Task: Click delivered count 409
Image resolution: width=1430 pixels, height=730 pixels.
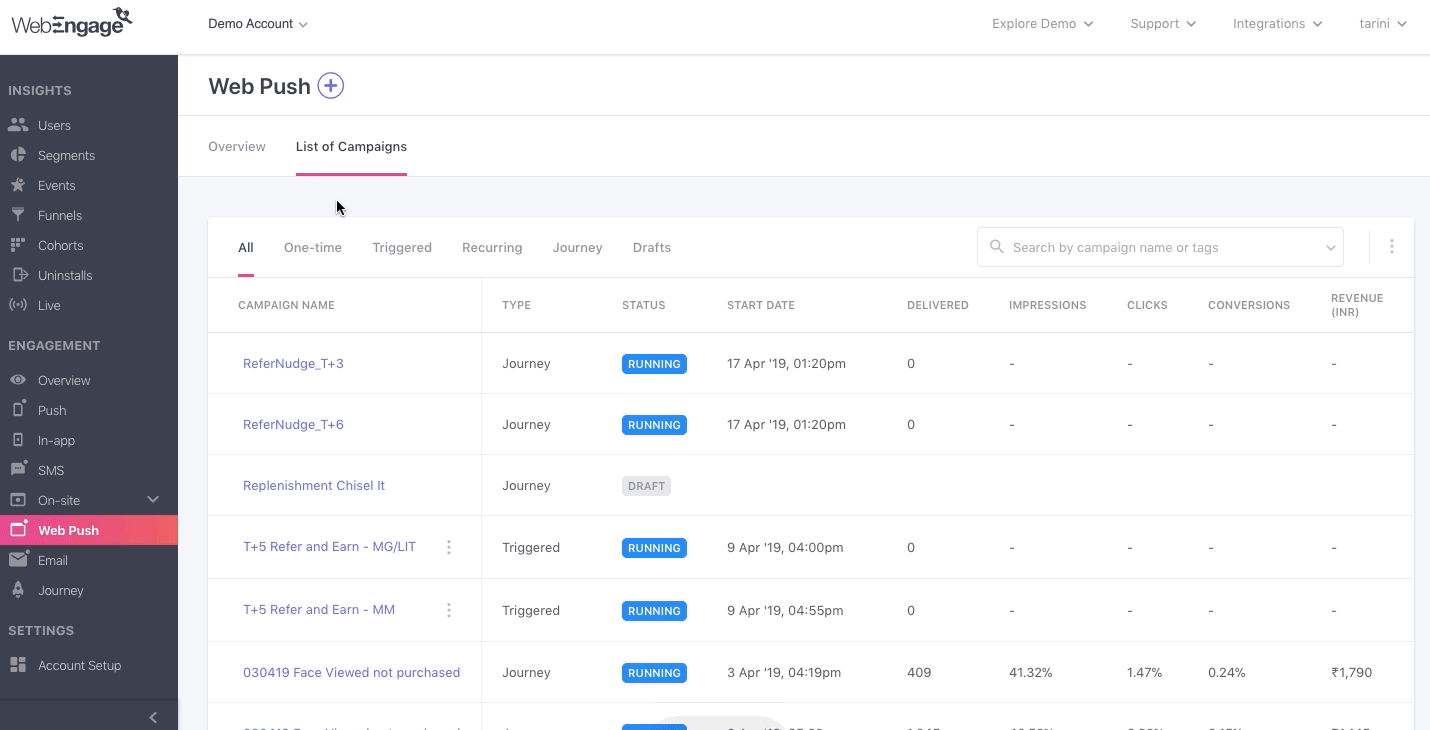Action: (x=919, y=673)
